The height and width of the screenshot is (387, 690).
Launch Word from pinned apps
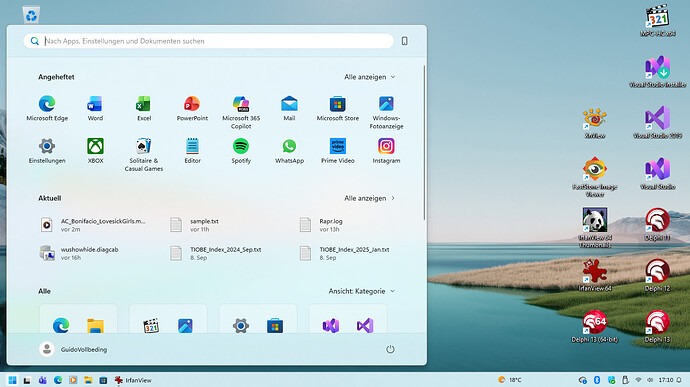[95, 108]
